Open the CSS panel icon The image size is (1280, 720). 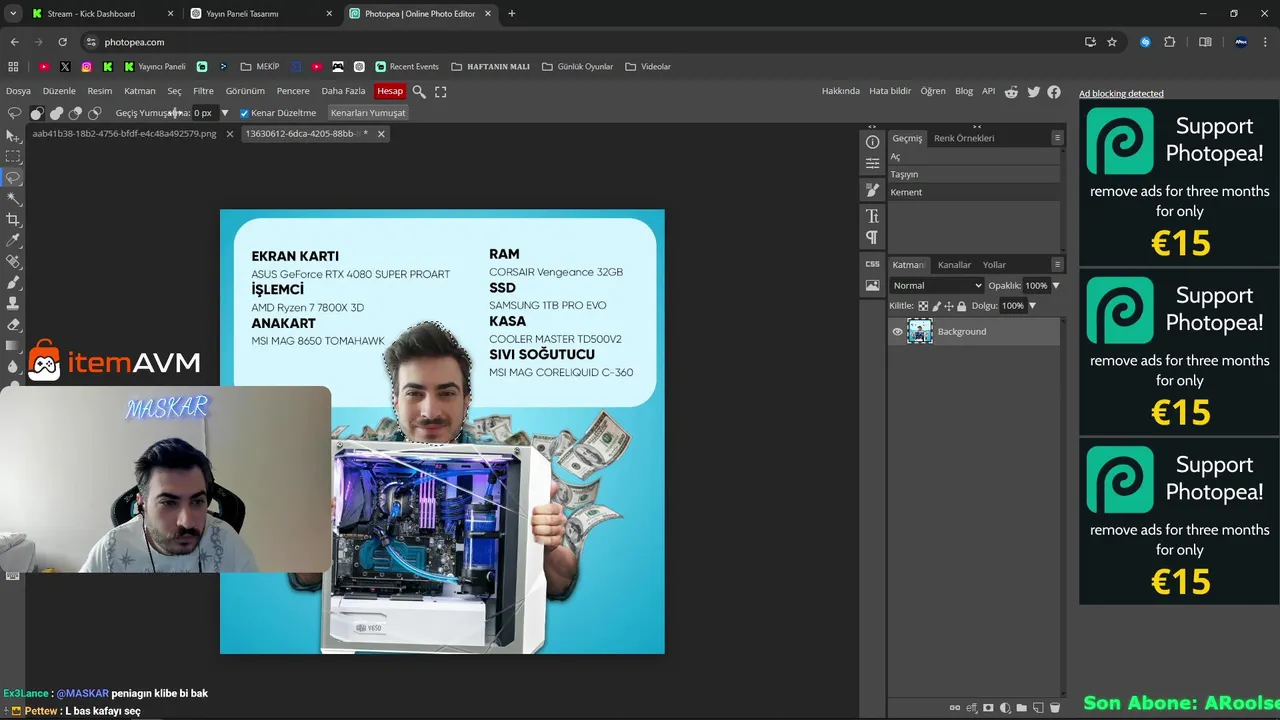click(872, 264)
